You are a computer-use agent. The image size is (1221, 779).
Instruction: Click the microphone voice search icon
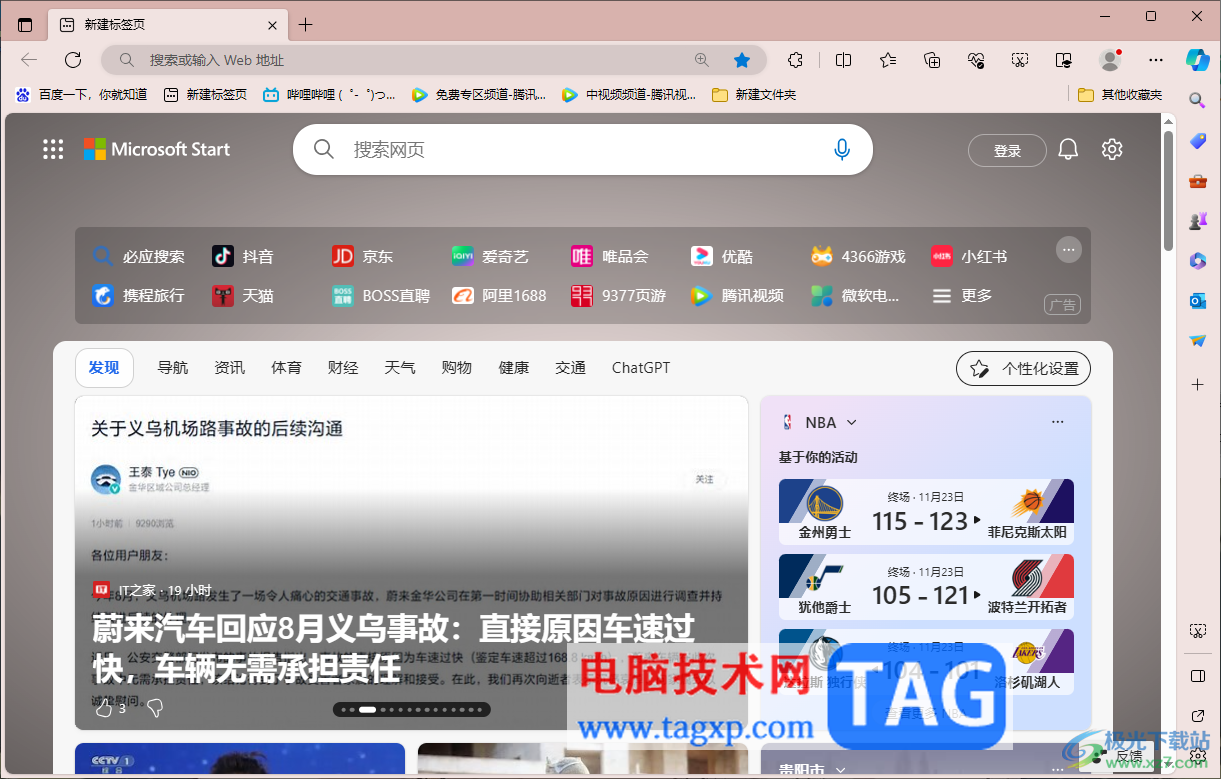842,149
